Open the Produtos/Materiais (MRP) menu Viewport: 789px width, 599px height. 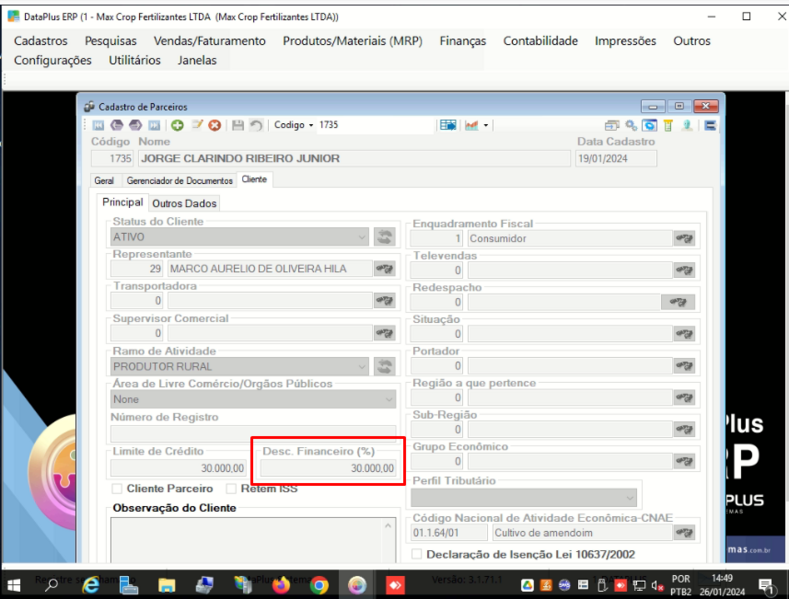pyautogui.click(x=353, y=41)
